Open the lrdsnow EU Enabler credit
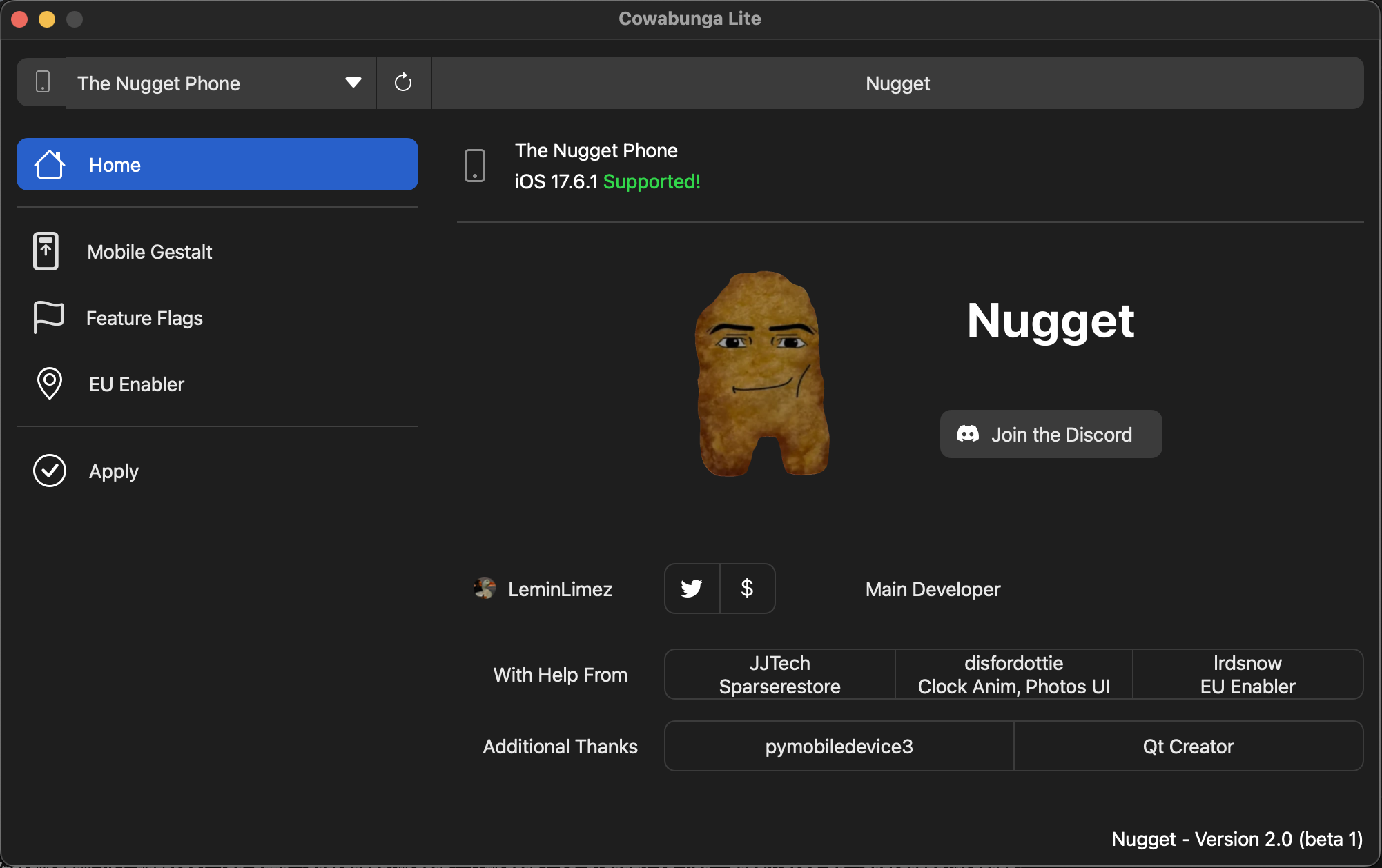The image size is (1382, 868). (1247, 674)
